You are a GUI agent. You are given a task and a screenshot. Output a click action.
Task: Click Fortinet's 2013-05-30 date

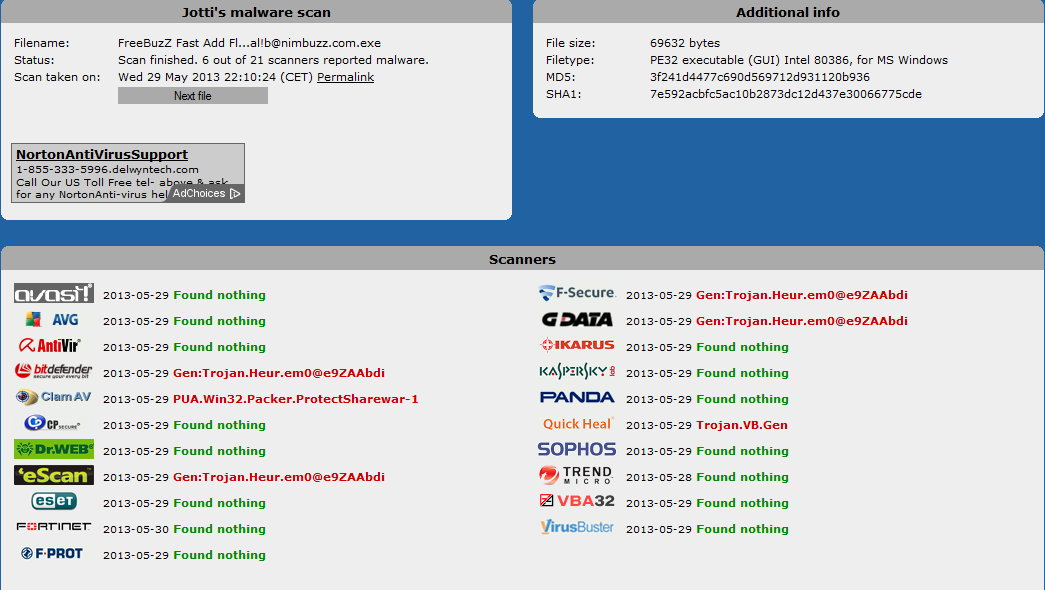[x=136, y=529]
